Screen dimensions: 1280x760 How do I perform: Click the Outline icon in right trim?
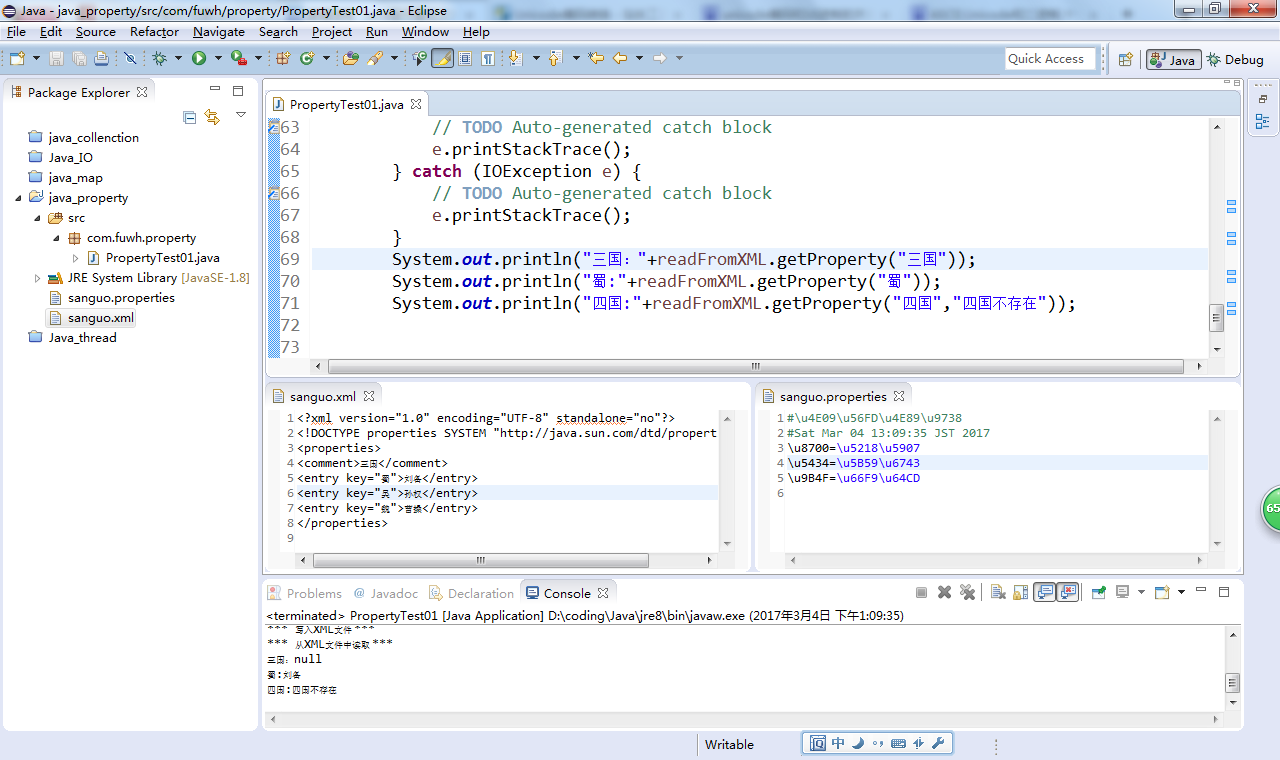(1262, 122)
